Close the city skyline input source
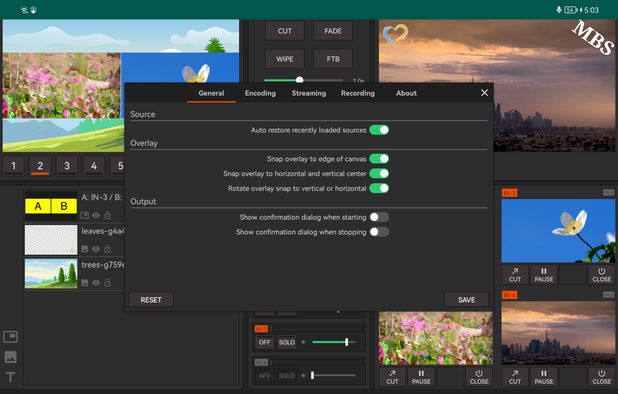The image size is (618, 394). (601, 377)
